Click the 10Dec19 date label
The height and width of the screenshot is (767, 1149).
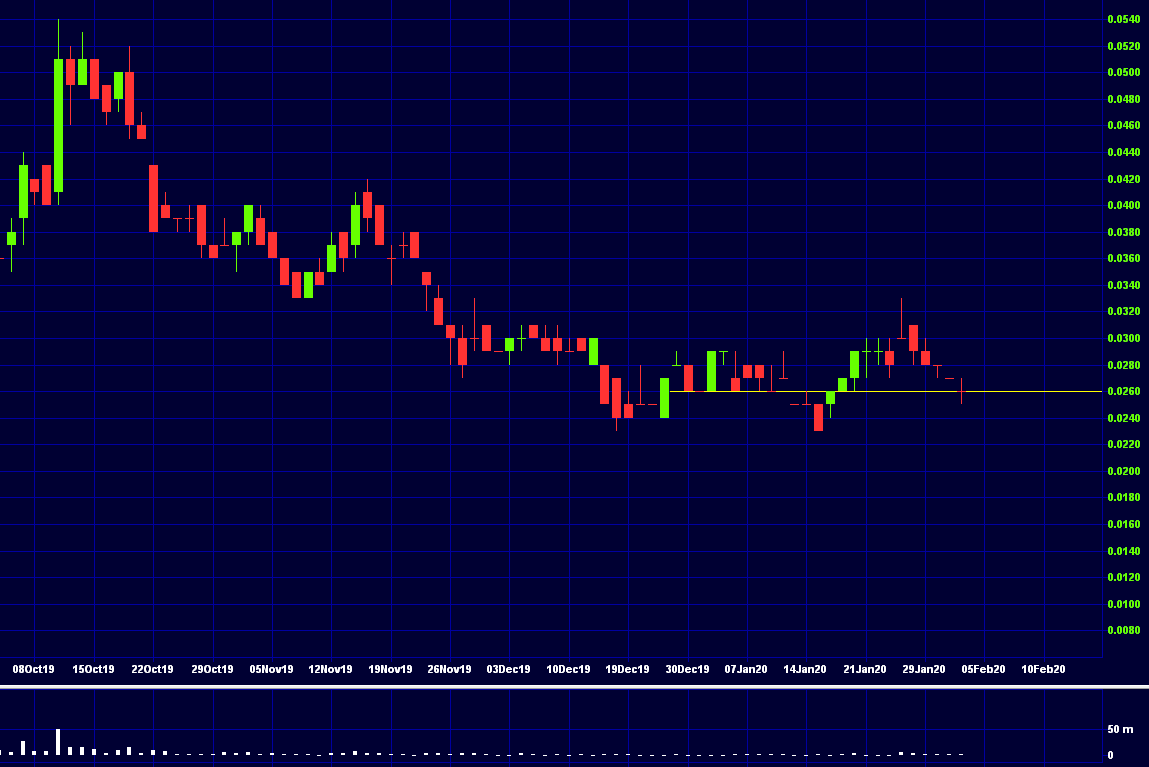pos(569,670)
